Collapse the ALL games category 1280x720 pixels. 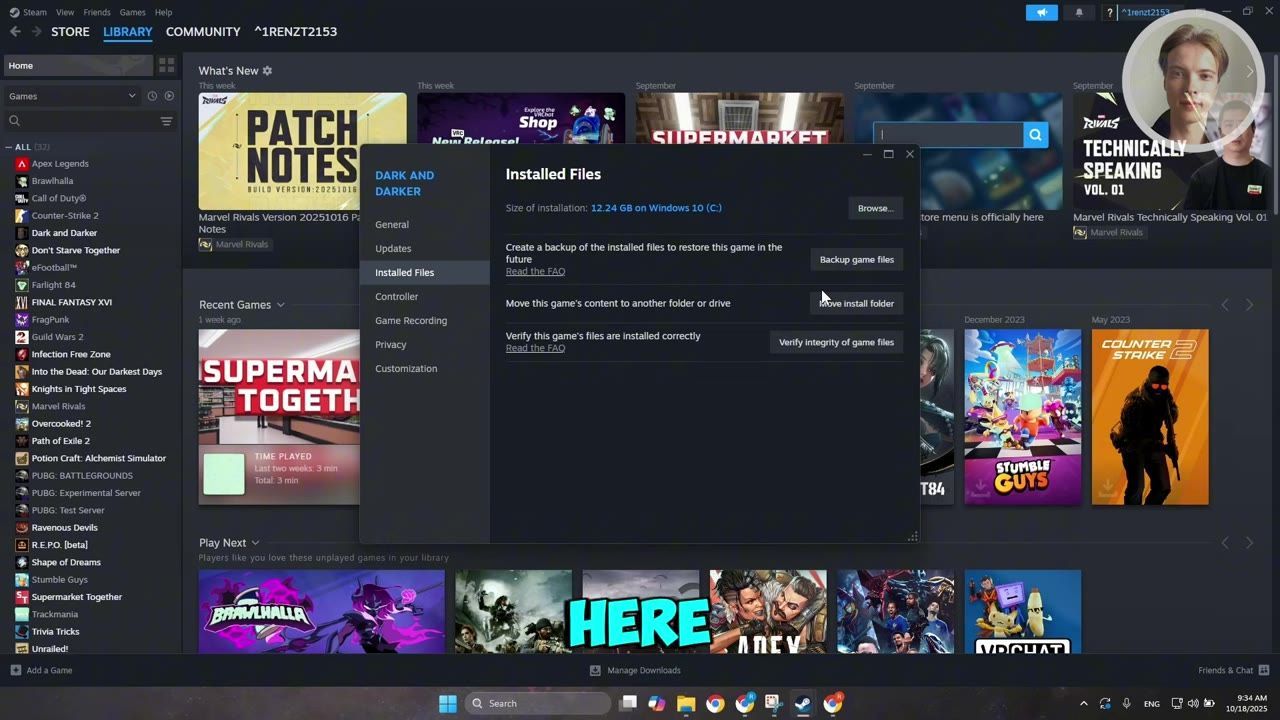tap(9, 147)
